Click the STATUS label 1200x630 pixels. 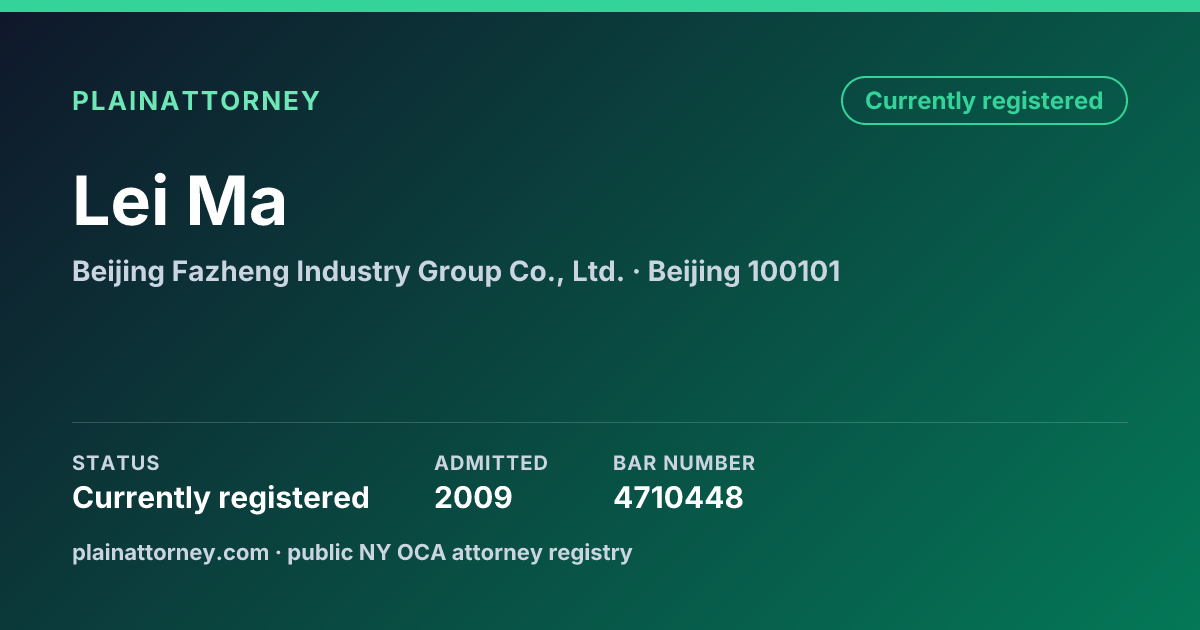click(116, 463)
